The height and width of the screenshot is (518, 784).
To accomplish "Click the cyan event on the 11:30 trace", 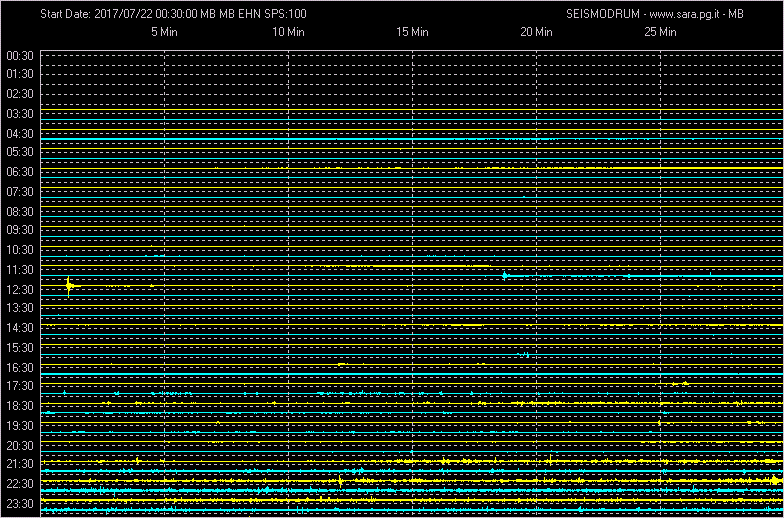I will (x=506, y=275).
